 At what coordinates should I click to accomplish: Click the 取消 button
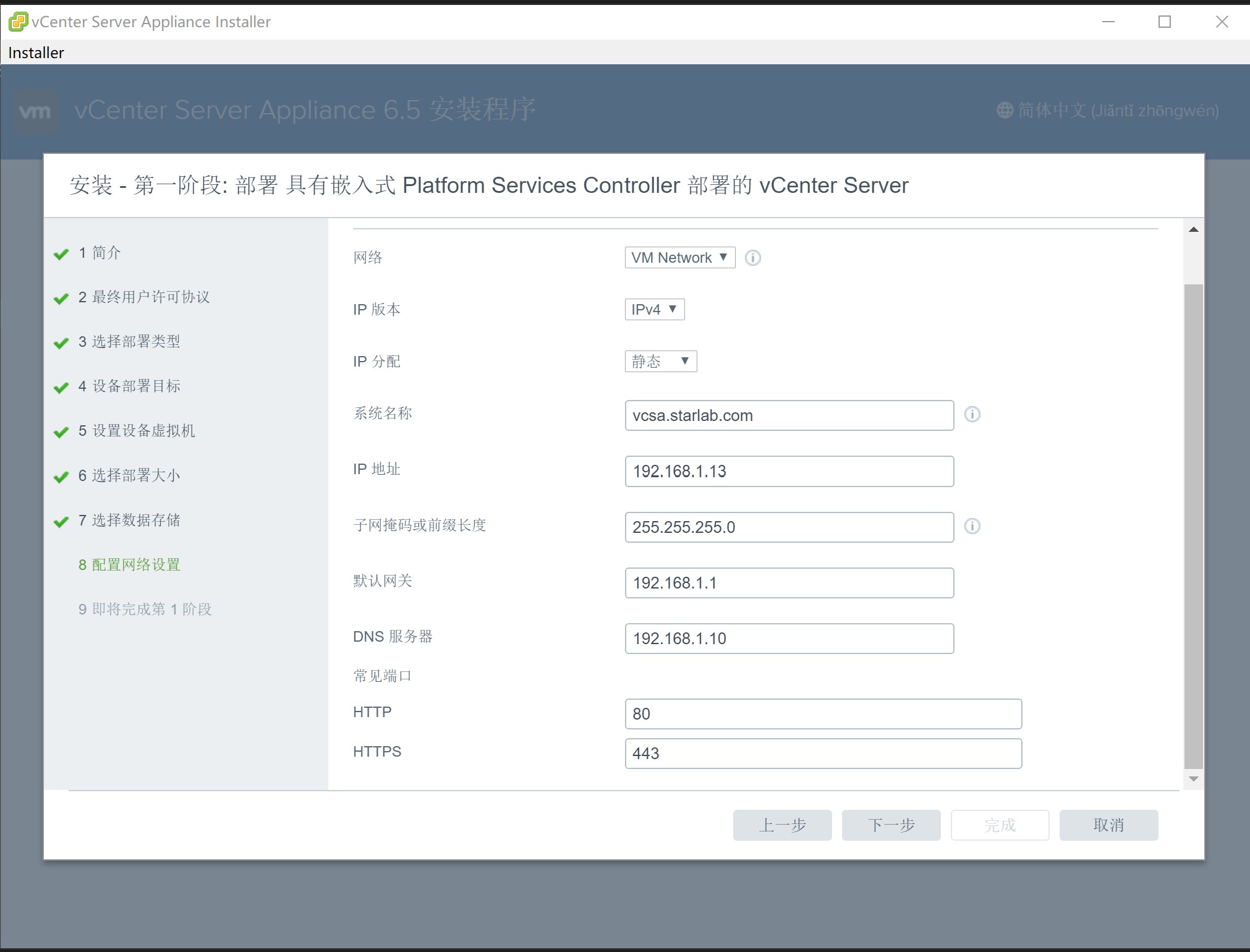tap(1109, 825)
